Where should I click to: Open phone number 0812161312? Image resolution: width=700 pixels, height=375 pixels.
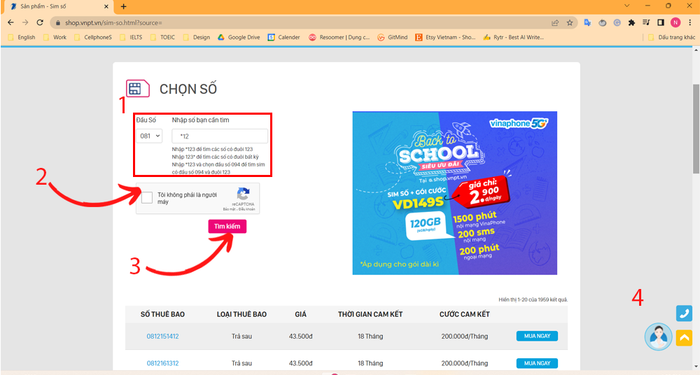click(162, 363)
